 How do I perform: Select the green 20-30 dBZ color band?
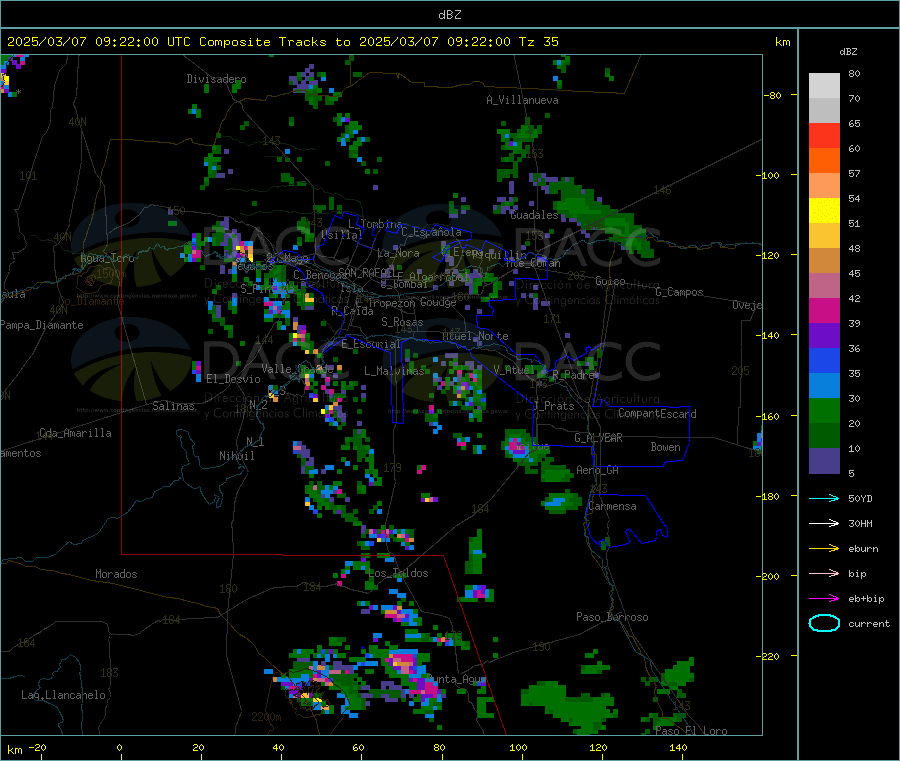(x=824, y=410)
